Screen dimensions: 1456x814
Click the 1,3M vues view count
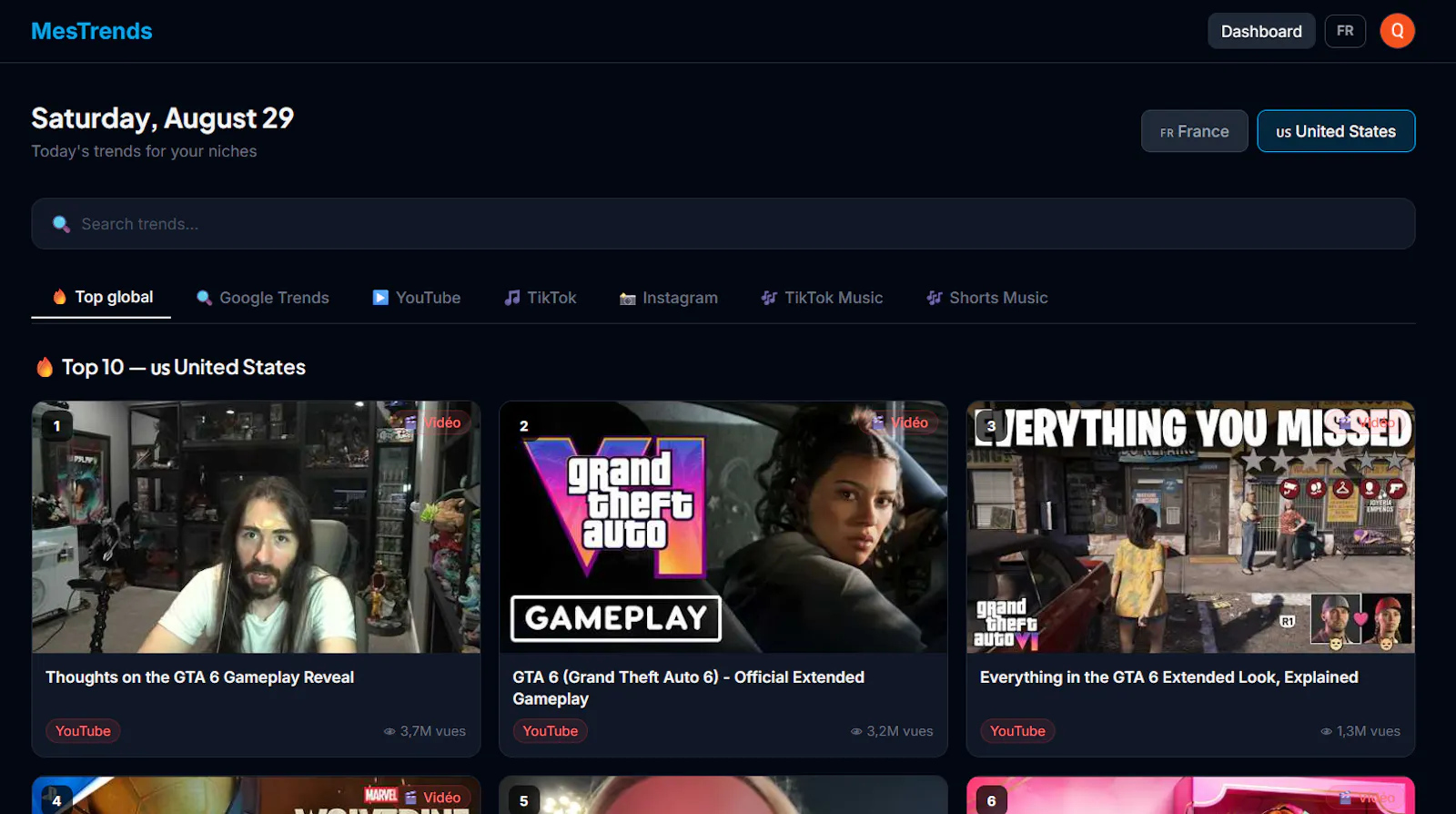[1360, 731]
